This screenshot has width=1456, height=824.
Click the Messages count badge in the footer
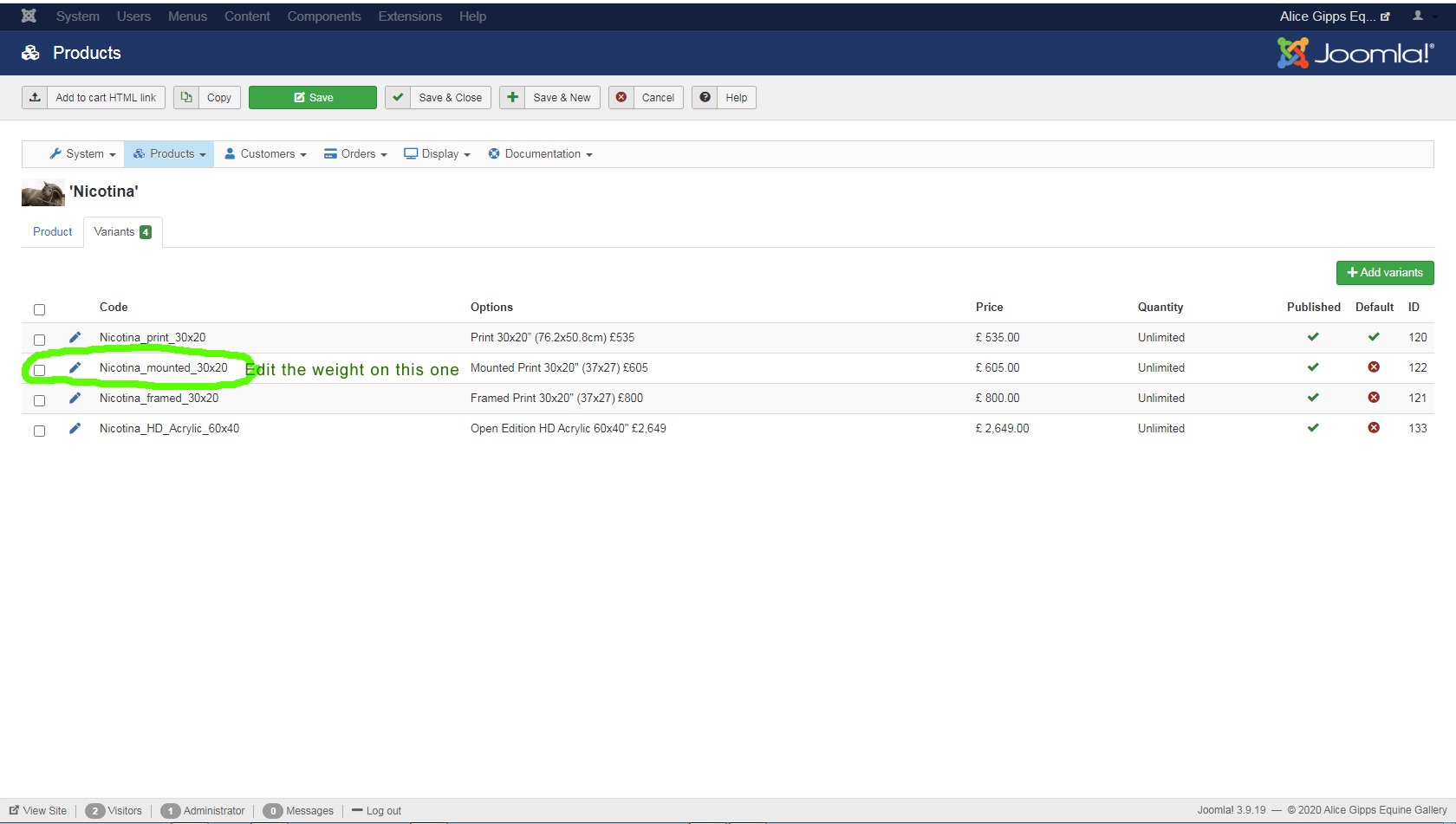[x=273, y=811]
